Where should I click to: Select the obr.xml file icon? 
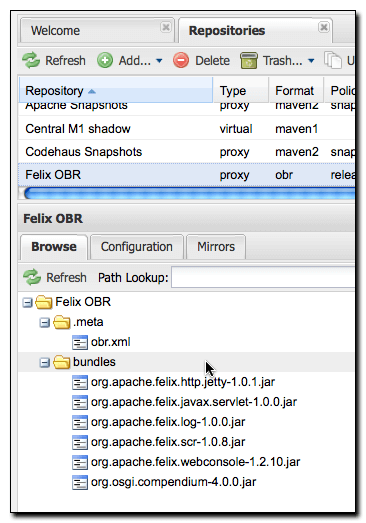[80, 342]
